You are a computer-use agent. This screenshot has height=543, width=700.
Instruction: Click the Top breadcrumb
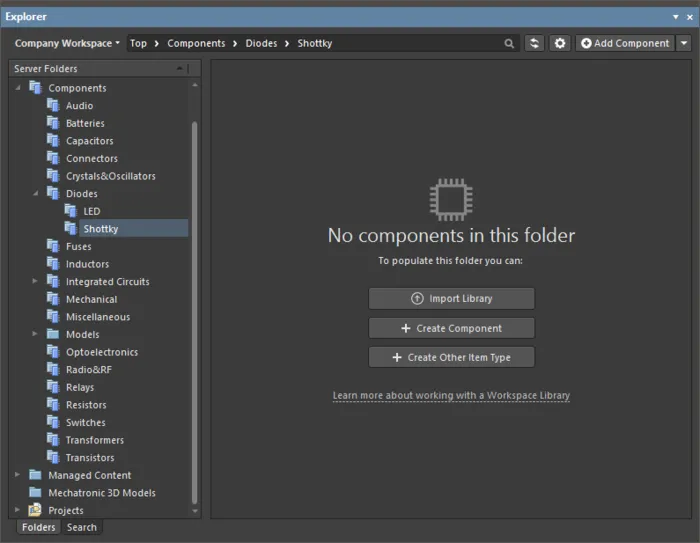click(138, 43)
